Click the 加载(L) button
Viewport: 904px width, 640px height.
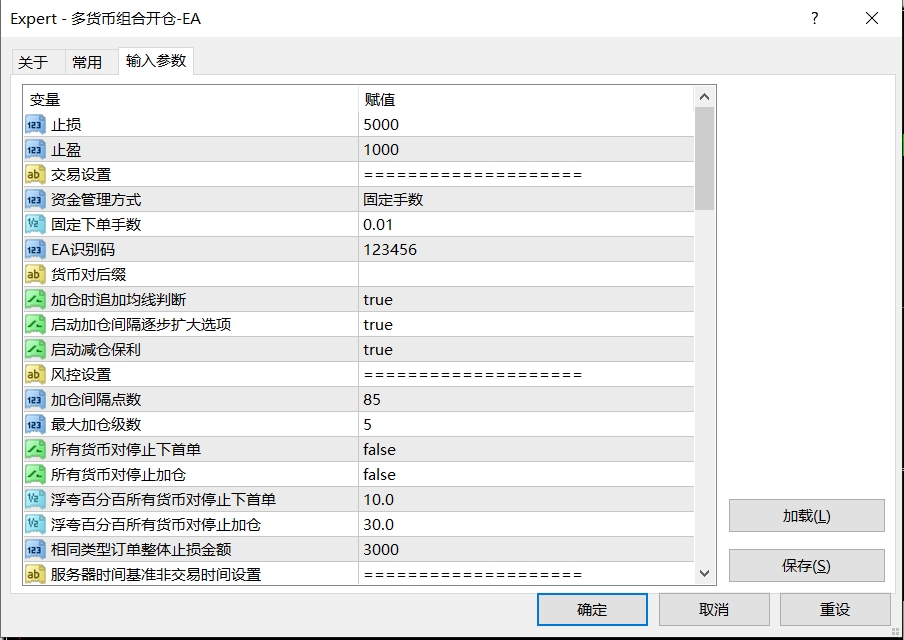[x=806, y=515]
